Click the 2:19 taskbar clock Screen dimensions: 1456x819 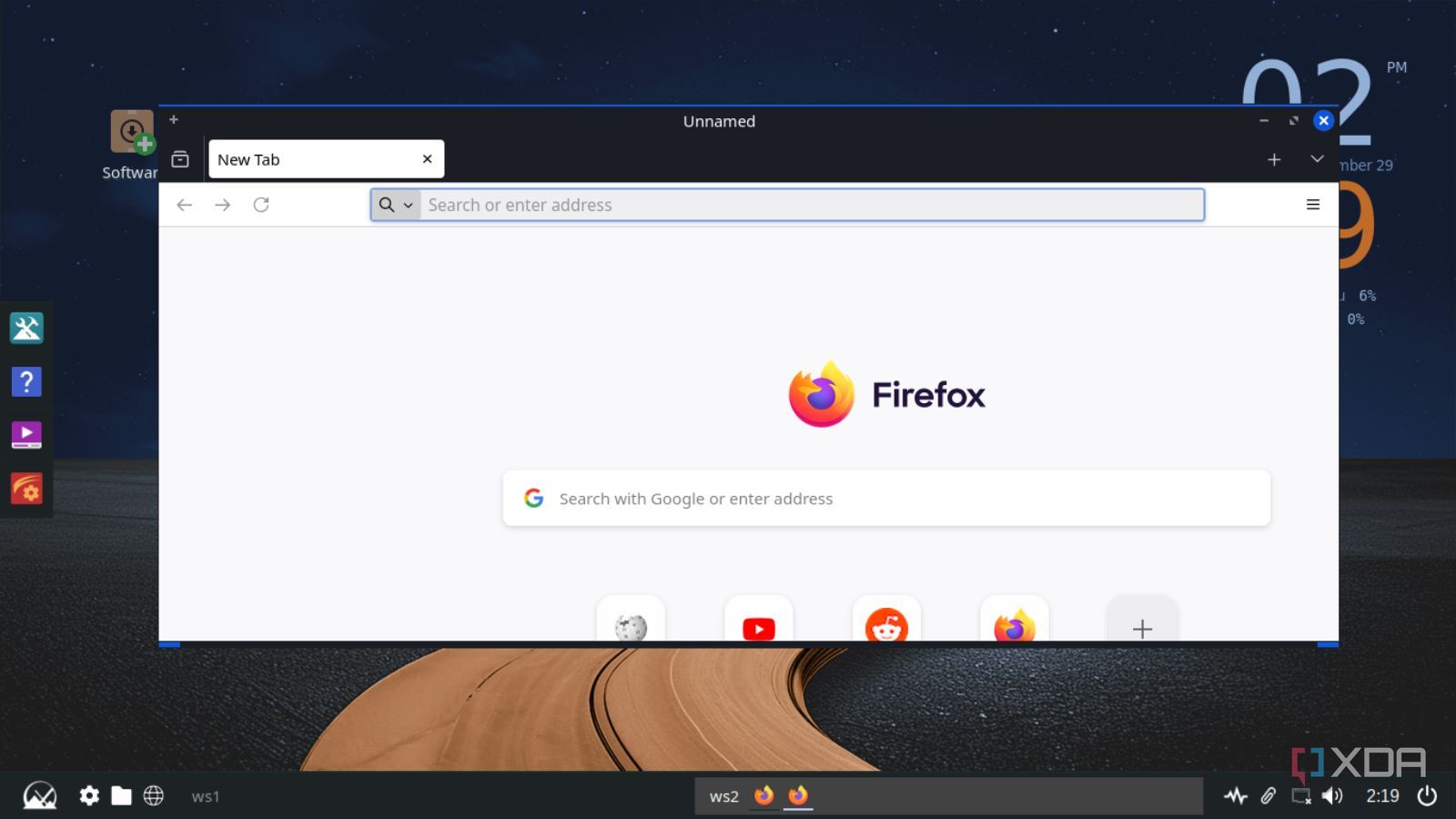[x=1382, y=796]
